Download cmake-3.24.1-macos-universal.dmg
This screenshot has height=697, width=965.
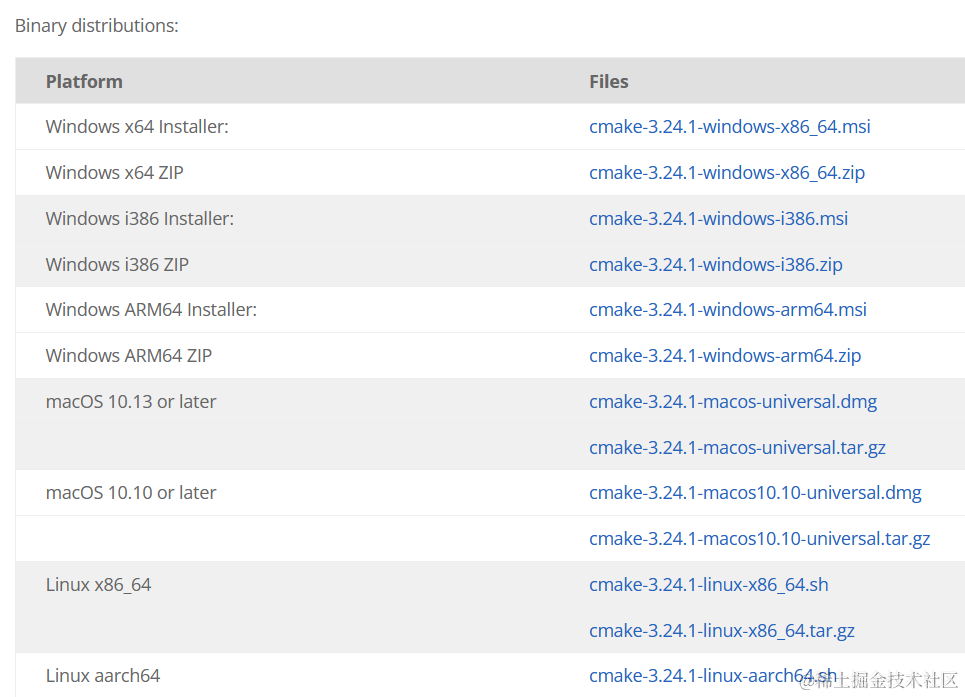[x=732, y=402]
